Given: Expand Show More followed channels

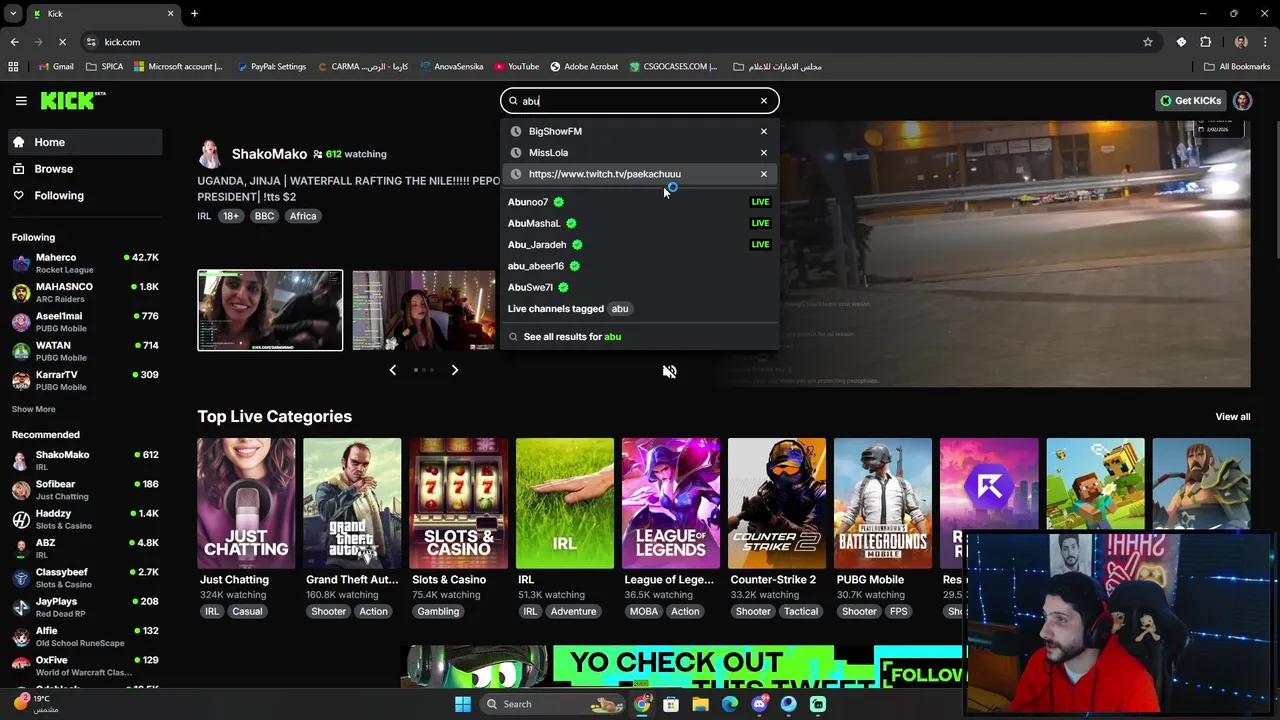Looking at the screenshot, I should tap(33, 409).
